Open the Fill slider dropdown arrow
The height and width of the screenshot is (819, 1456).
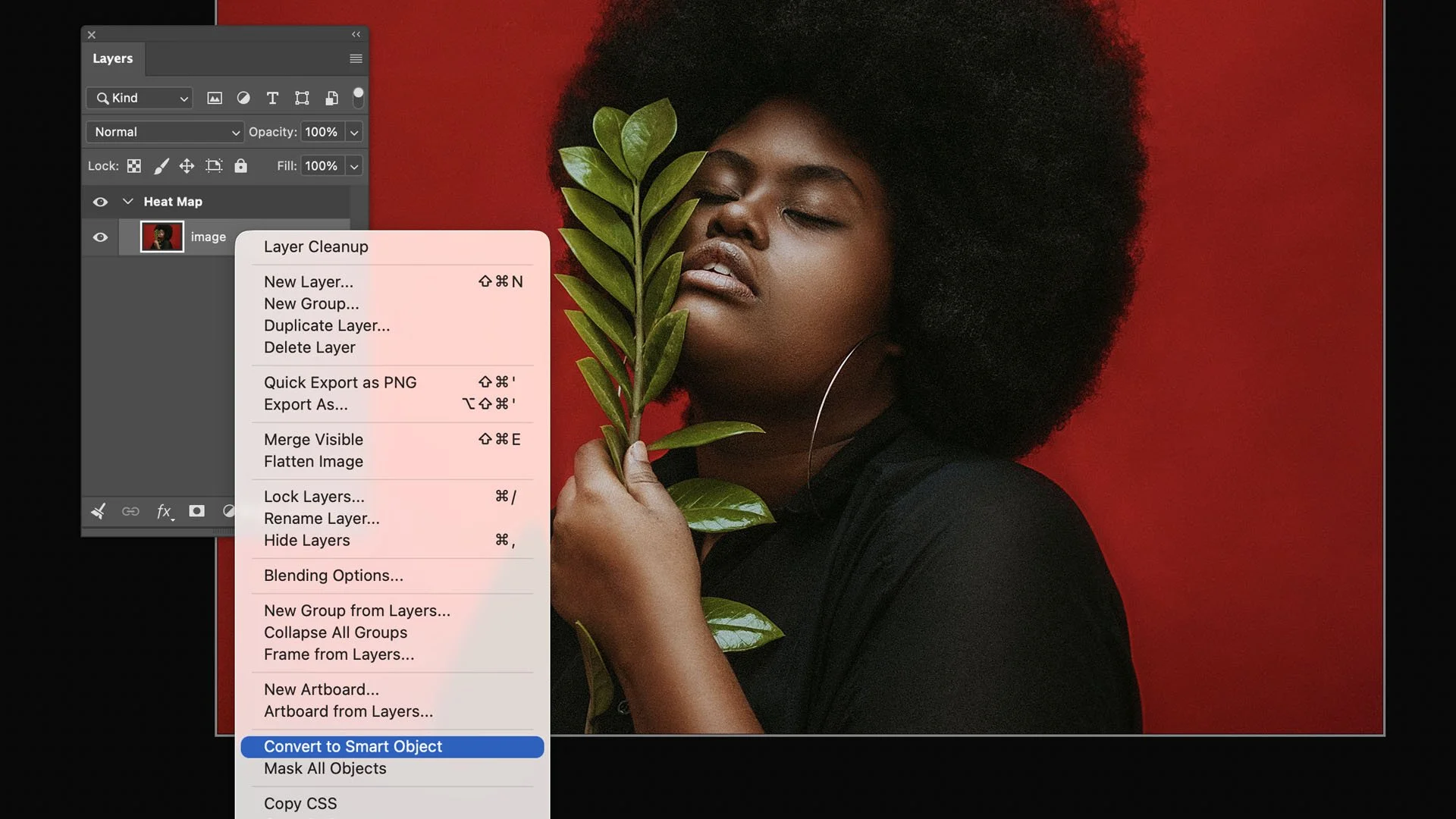click(354, 166)
